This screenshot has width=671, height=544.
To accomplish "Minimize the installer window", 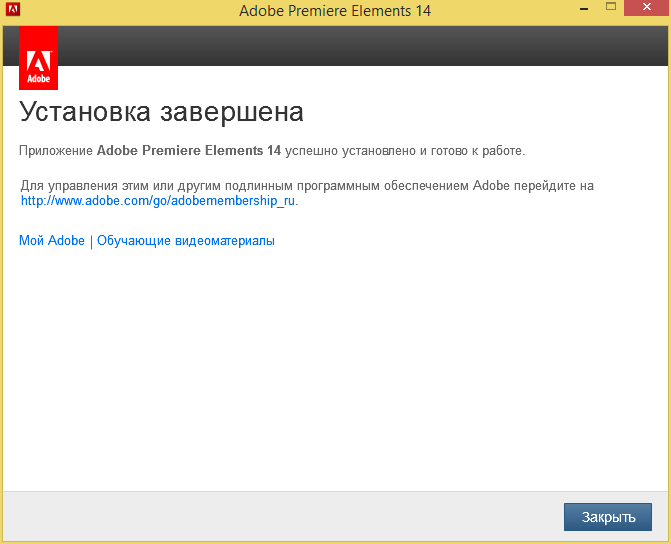I will [585, 9].
